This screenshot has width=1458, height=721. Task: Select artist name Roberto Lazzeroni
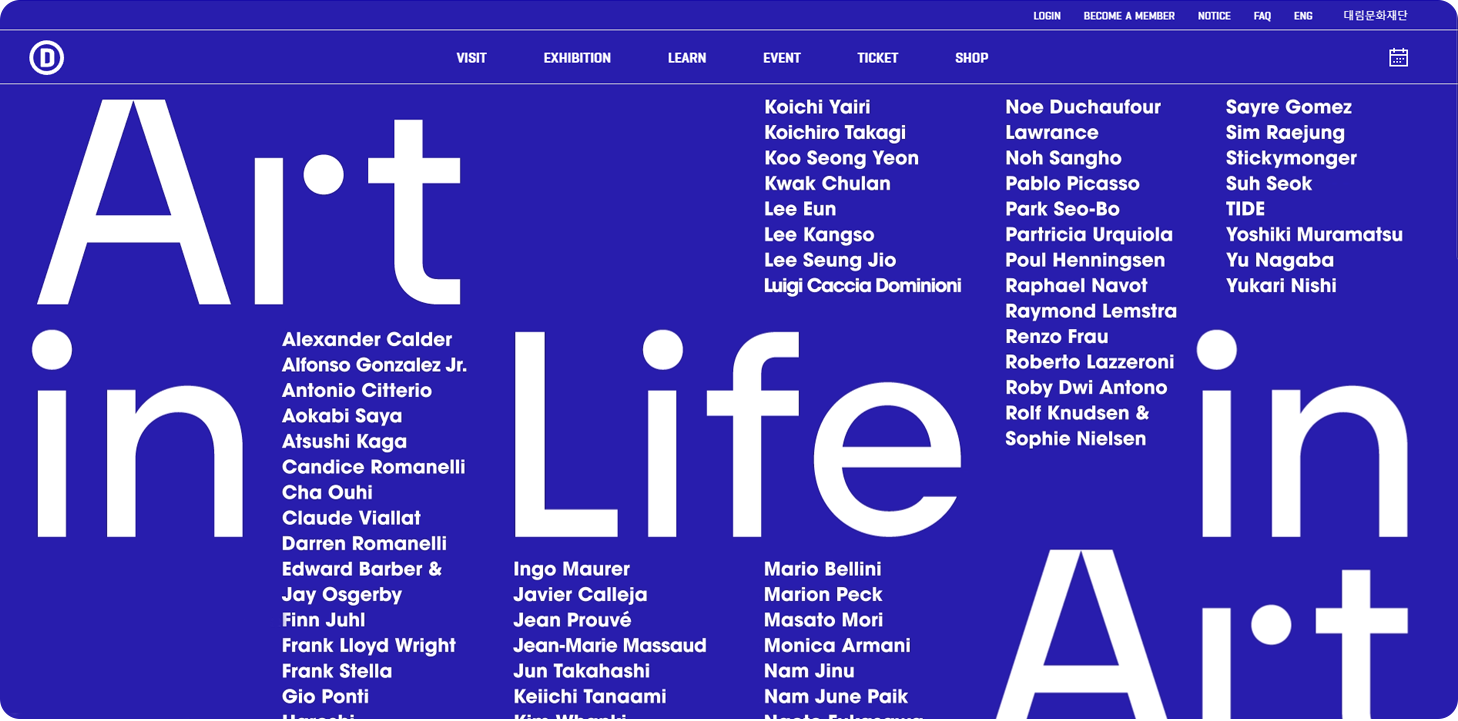coord(1090,362)
